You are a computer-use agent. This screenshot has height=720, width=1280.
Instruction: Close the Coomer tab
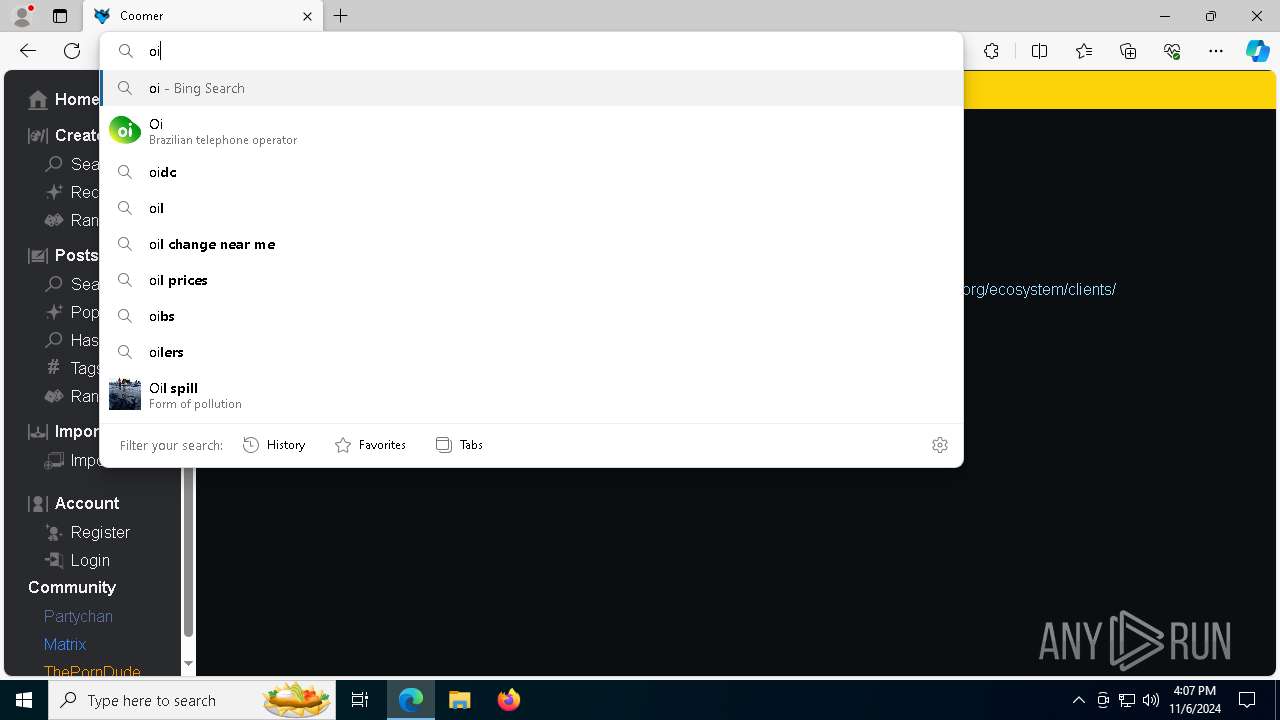click(x=307, y=16)
